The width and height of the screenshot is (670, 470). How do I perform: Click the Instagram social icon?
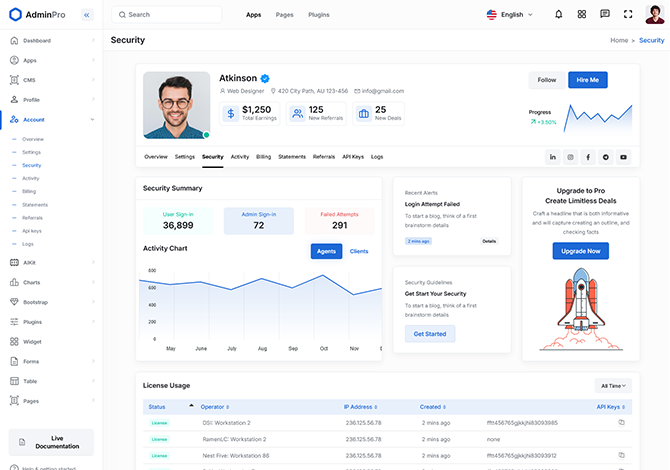click(x=570, y=157)
